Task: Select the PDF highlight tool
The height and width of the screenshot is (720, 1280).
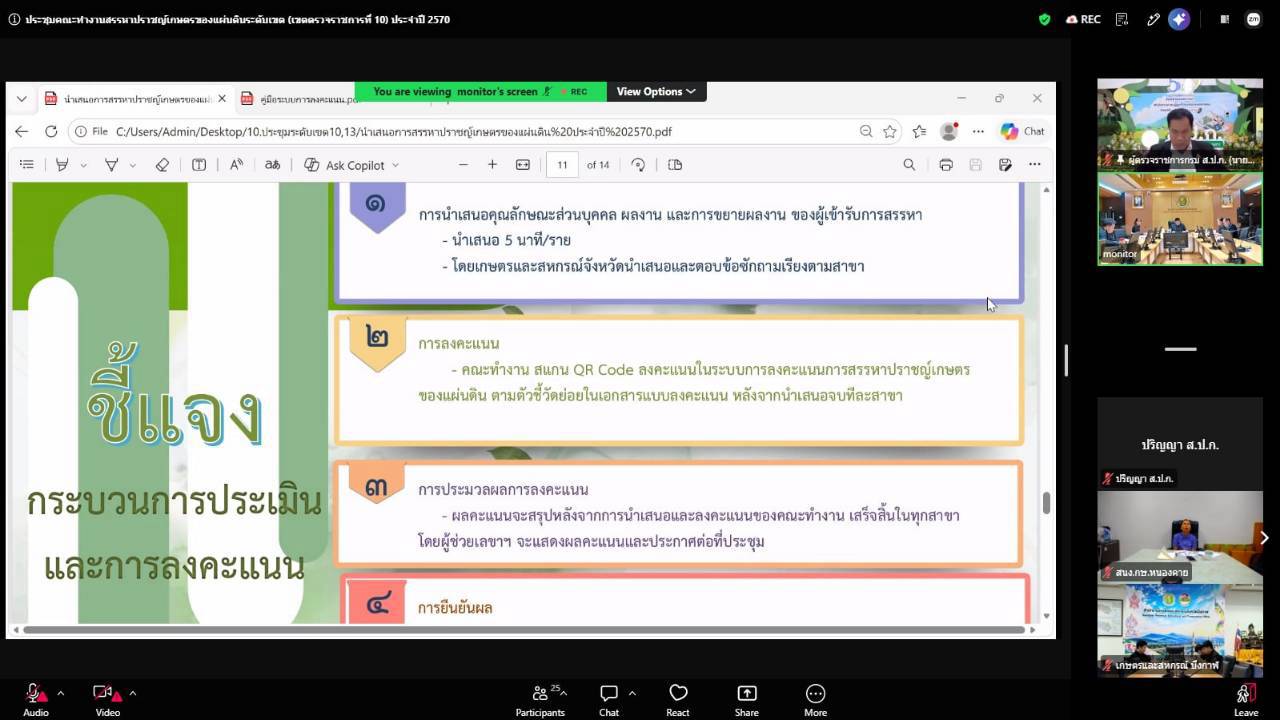Action: 62,165
